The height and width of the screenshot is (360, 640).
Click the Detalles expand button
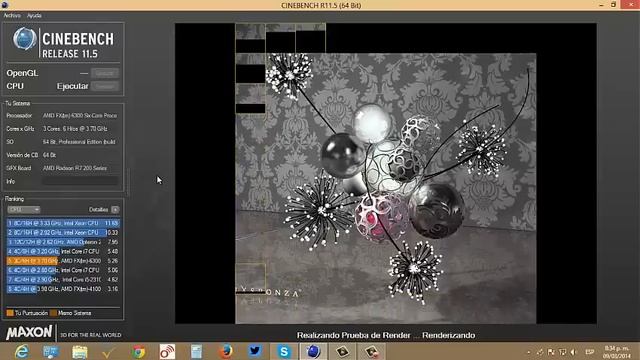(x=115, y=209)
